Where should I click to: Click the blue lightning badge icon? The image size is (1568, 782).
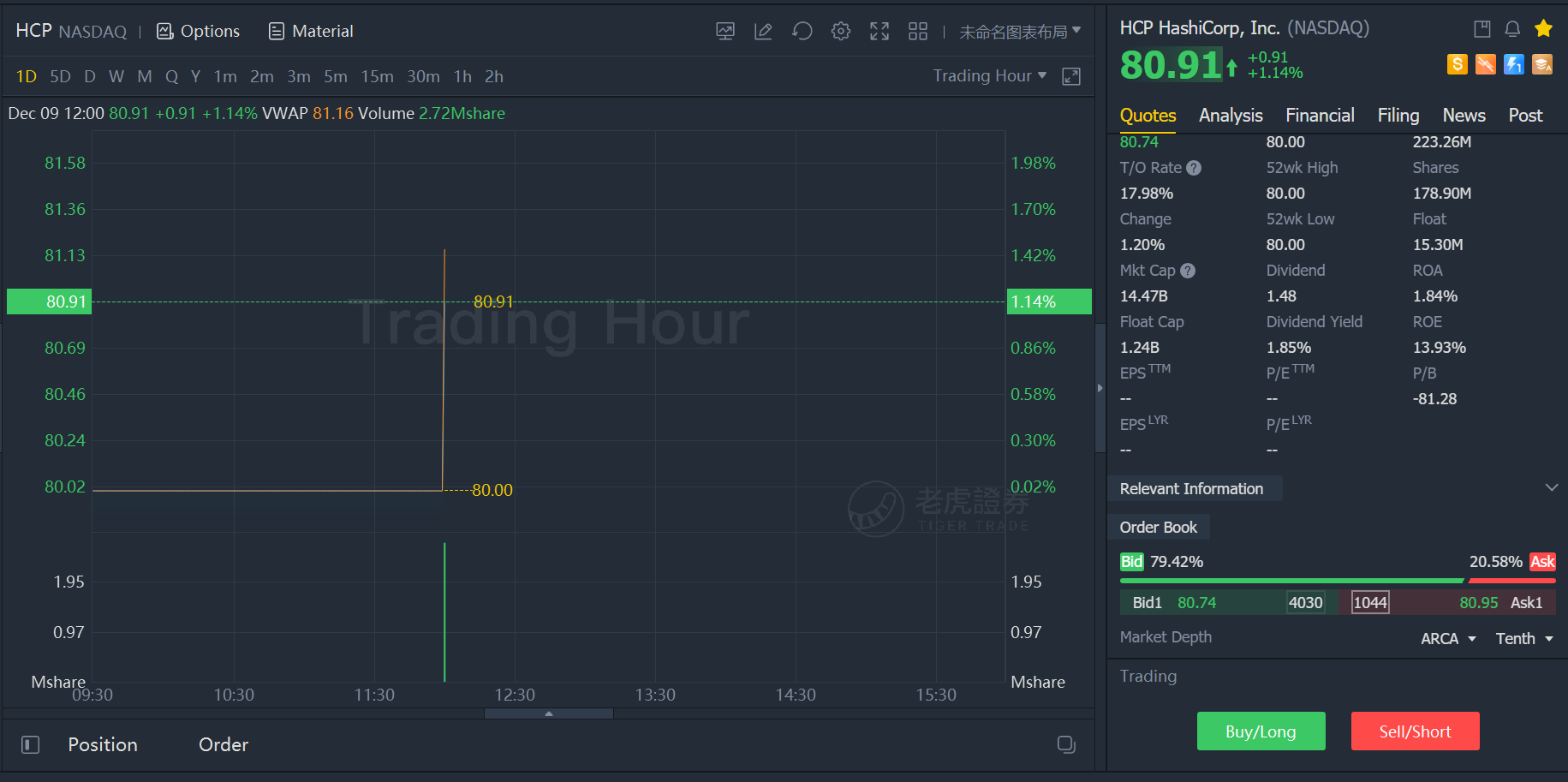click(x=1514, y=64)
